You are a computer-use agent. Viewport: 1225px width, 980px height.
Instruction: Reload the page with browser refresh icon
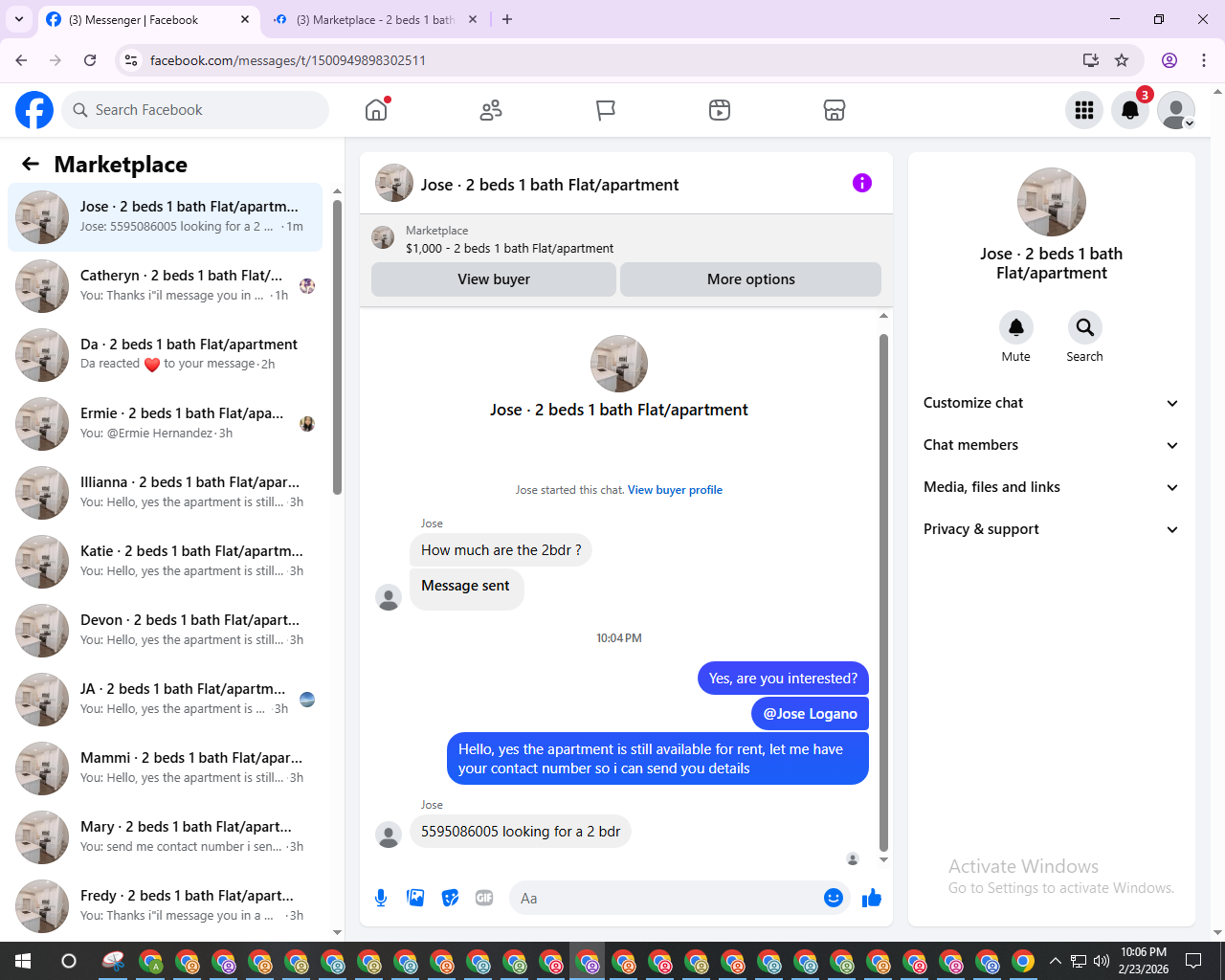90,60
